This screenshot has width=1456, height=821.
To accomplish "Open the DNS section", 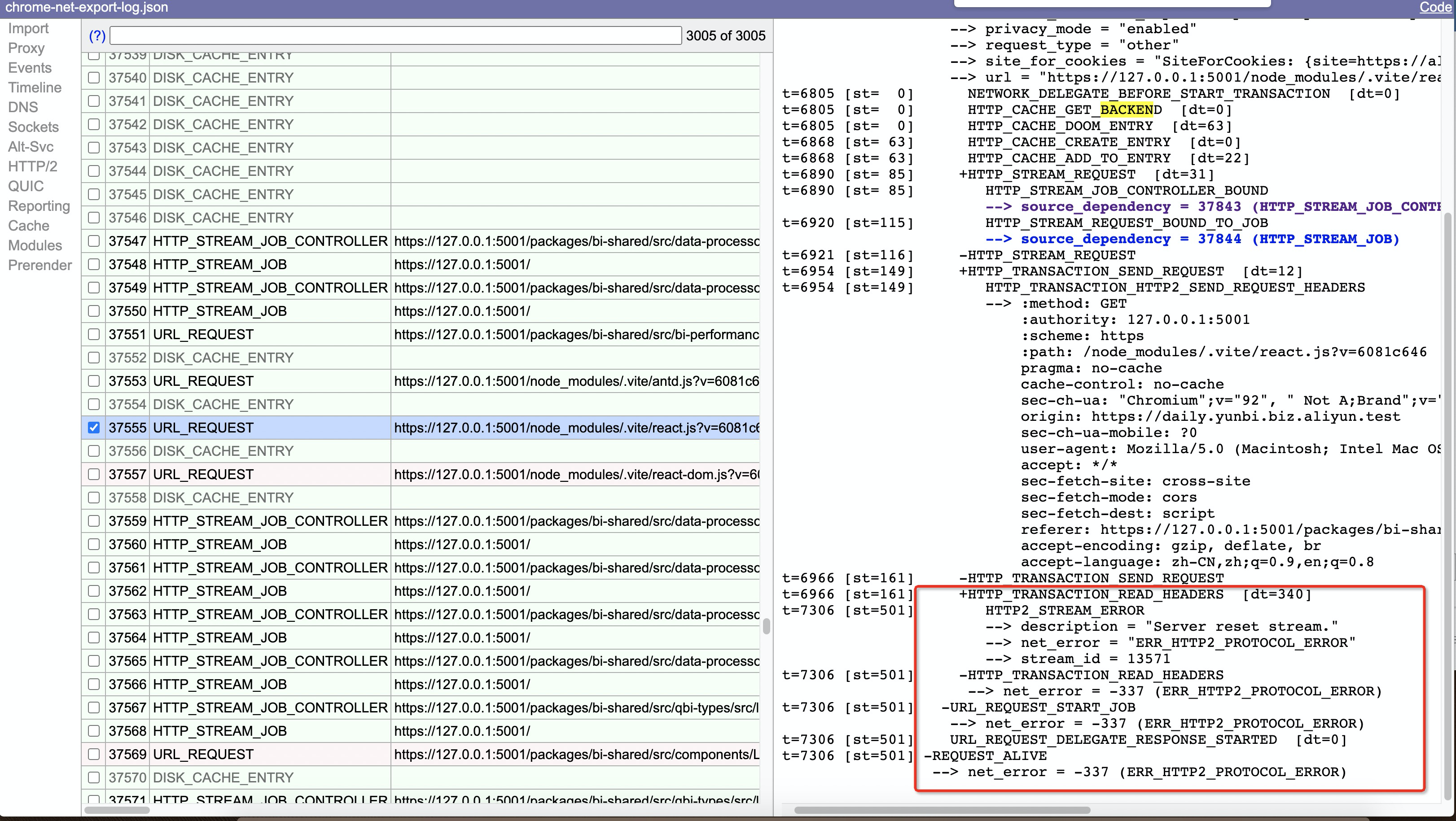I will [23, 107].
